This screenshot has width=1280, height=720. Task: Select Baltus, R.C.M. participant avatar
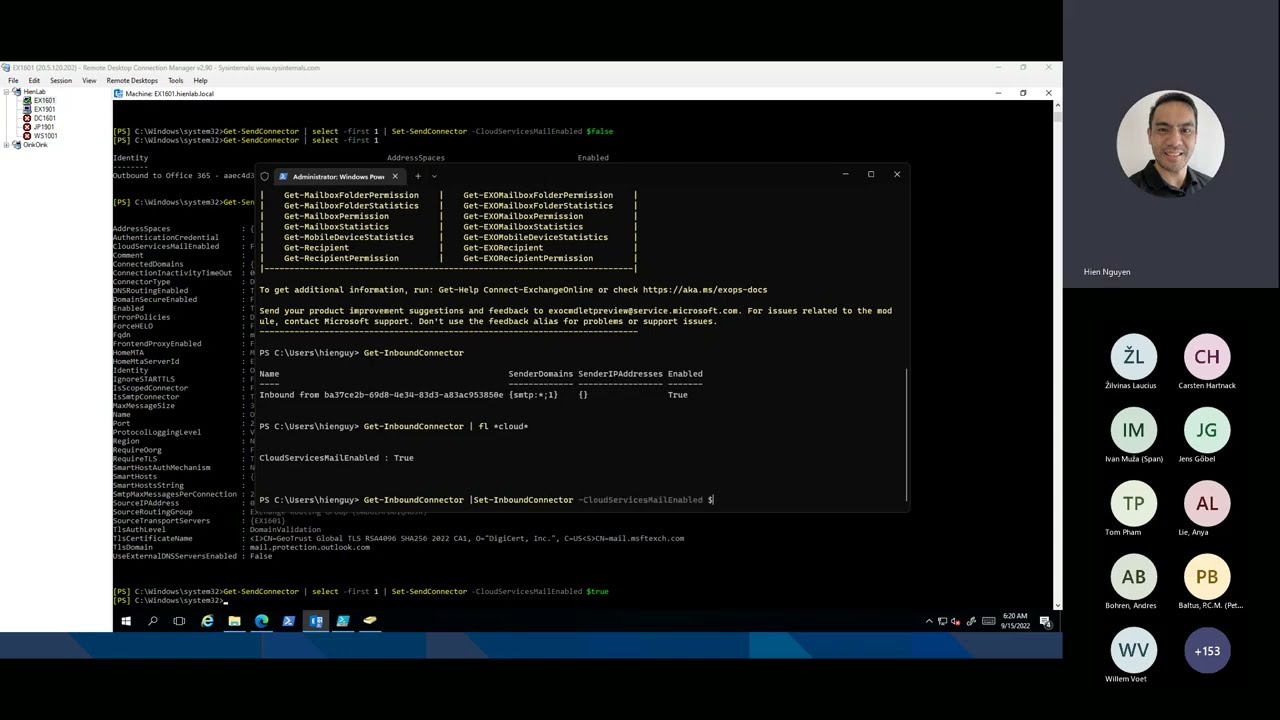[x=1207, y=577]
